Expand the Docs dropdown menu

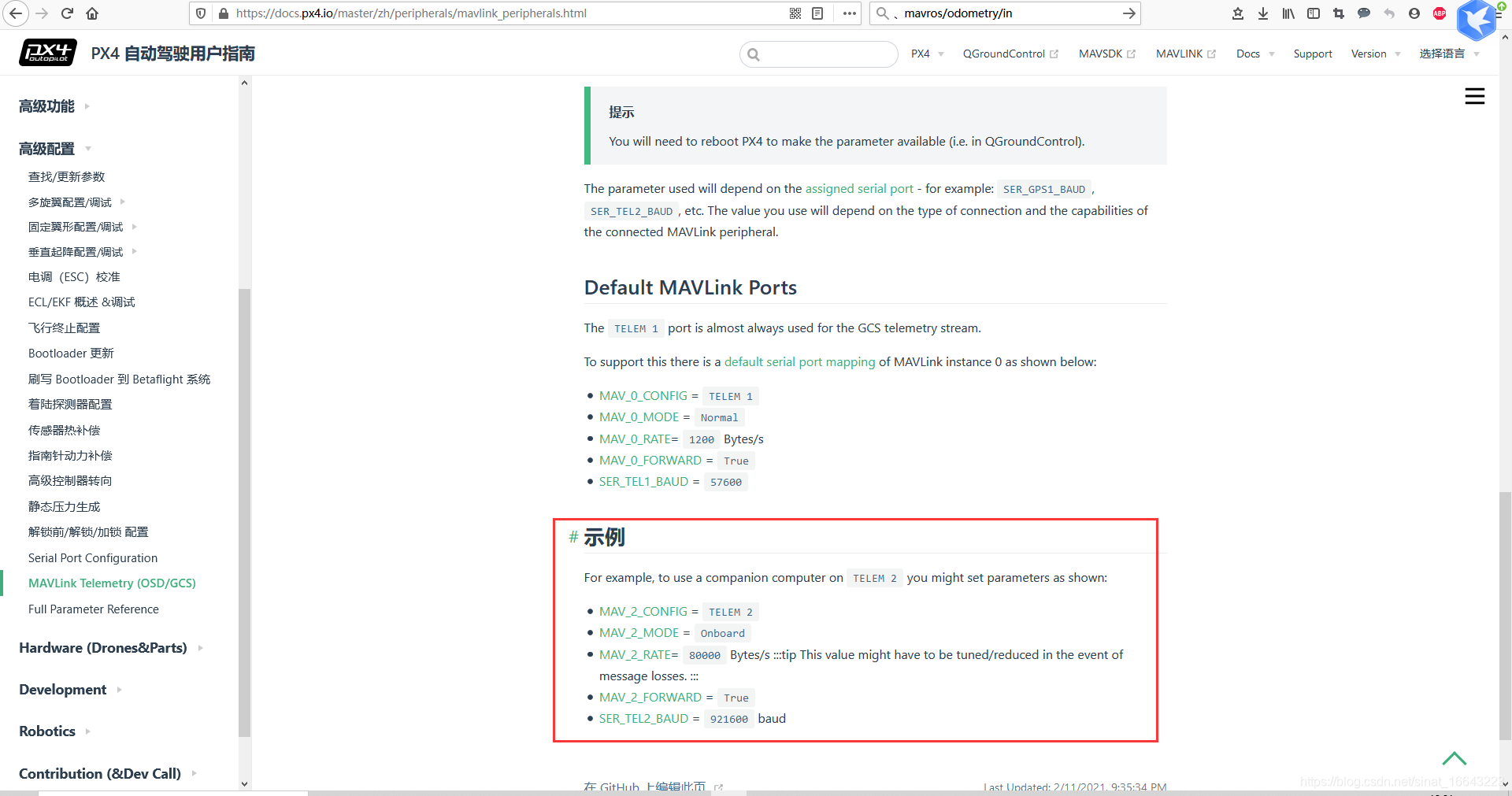click(x=1255, y=54)
